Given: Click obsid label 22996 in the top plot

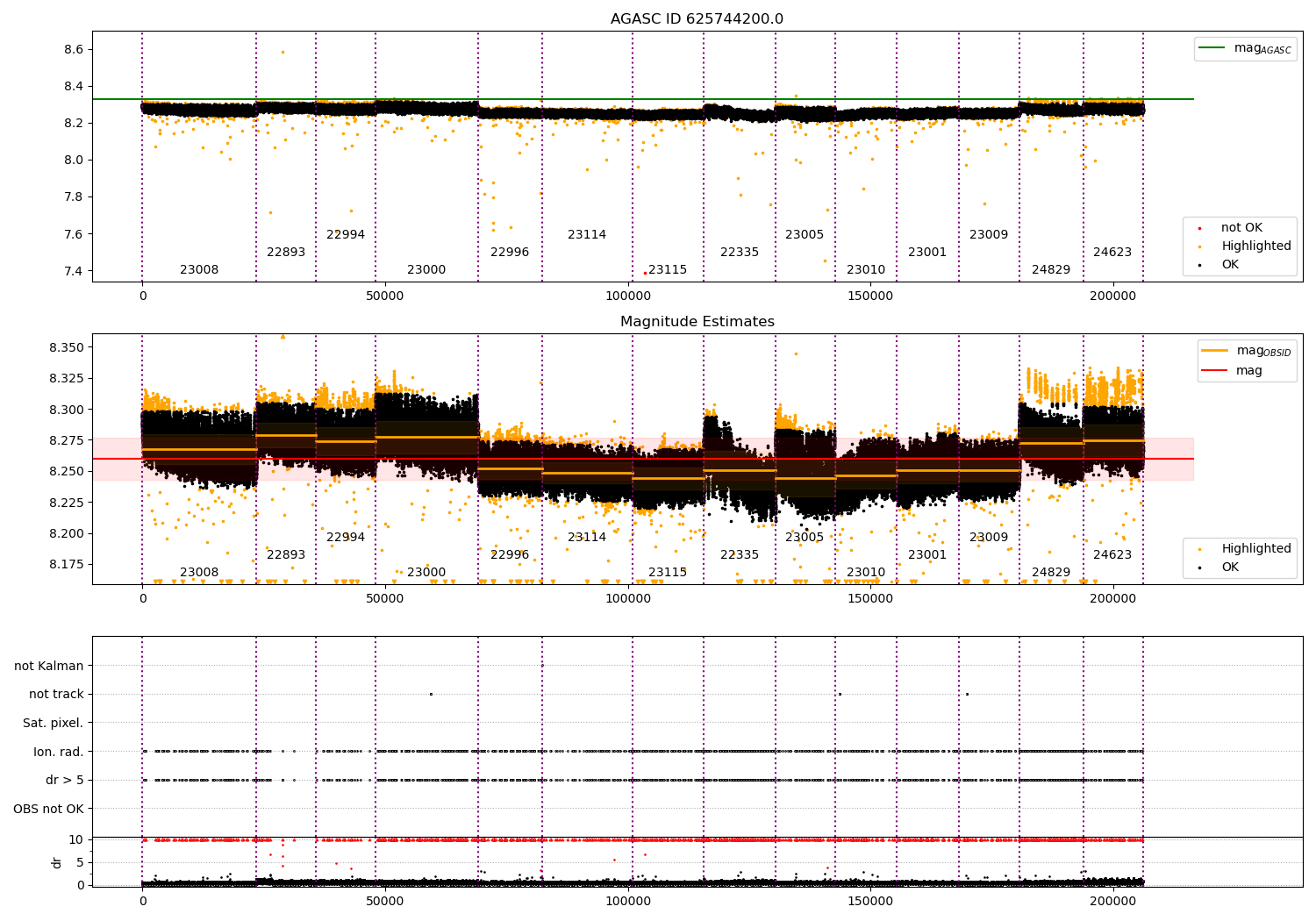Looking at the screenshot, I should [x=510, y=253].
